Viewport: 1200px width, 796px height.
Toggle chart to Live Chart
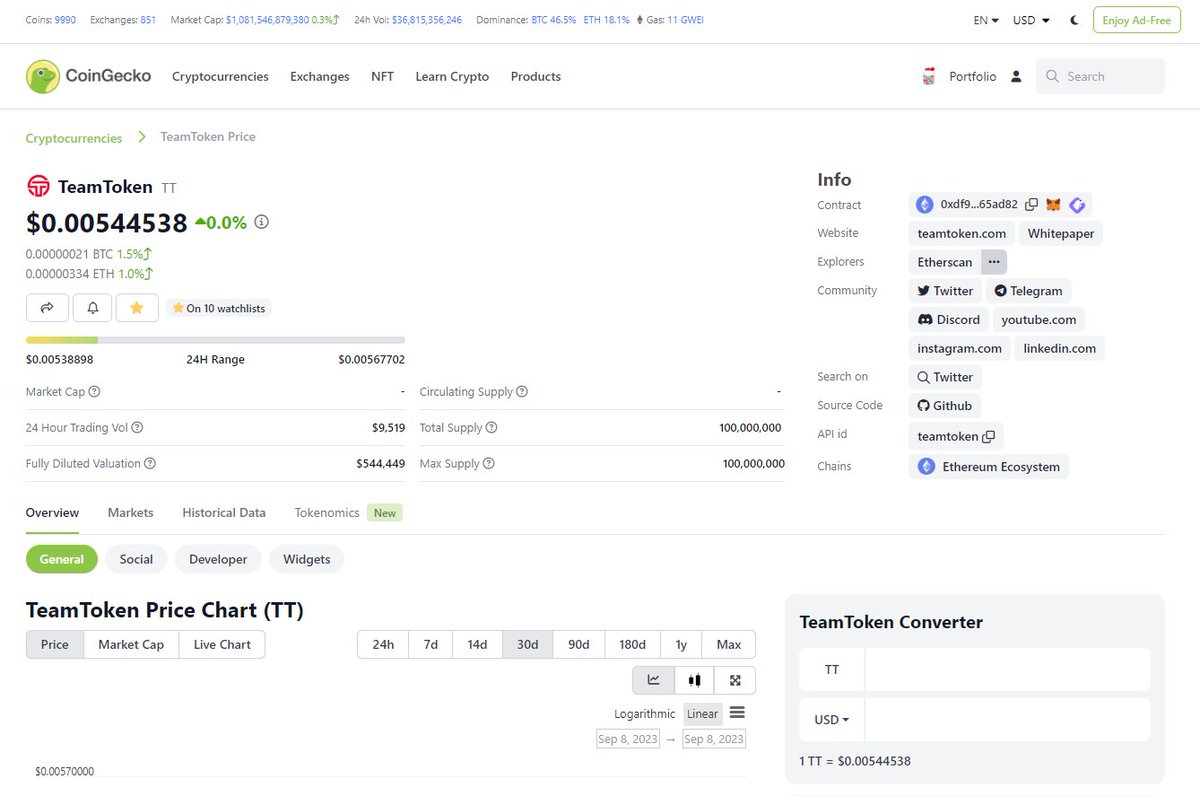pyautogui.click(x=222, y=645)
